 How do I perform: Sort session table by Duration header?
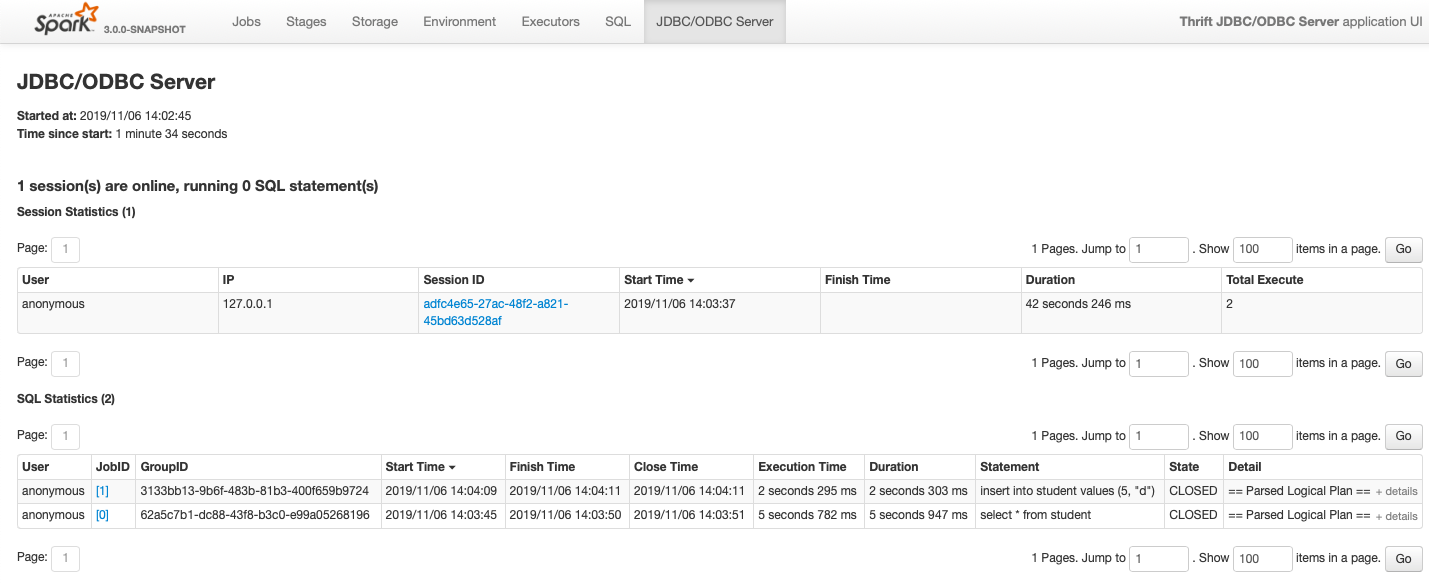(x=1050, y=280)
